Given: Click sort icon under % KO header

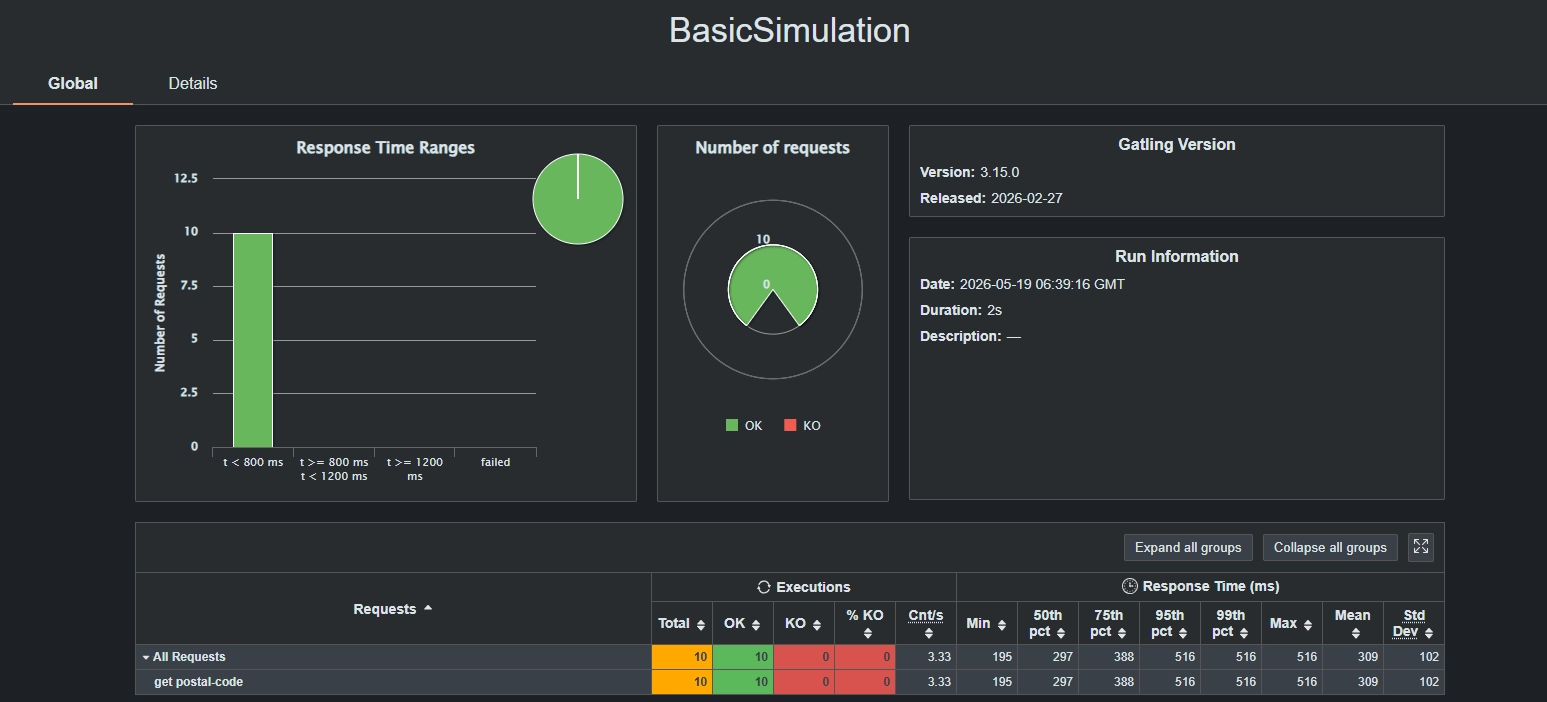Looking at the screenshot, I should pos(867,634).
